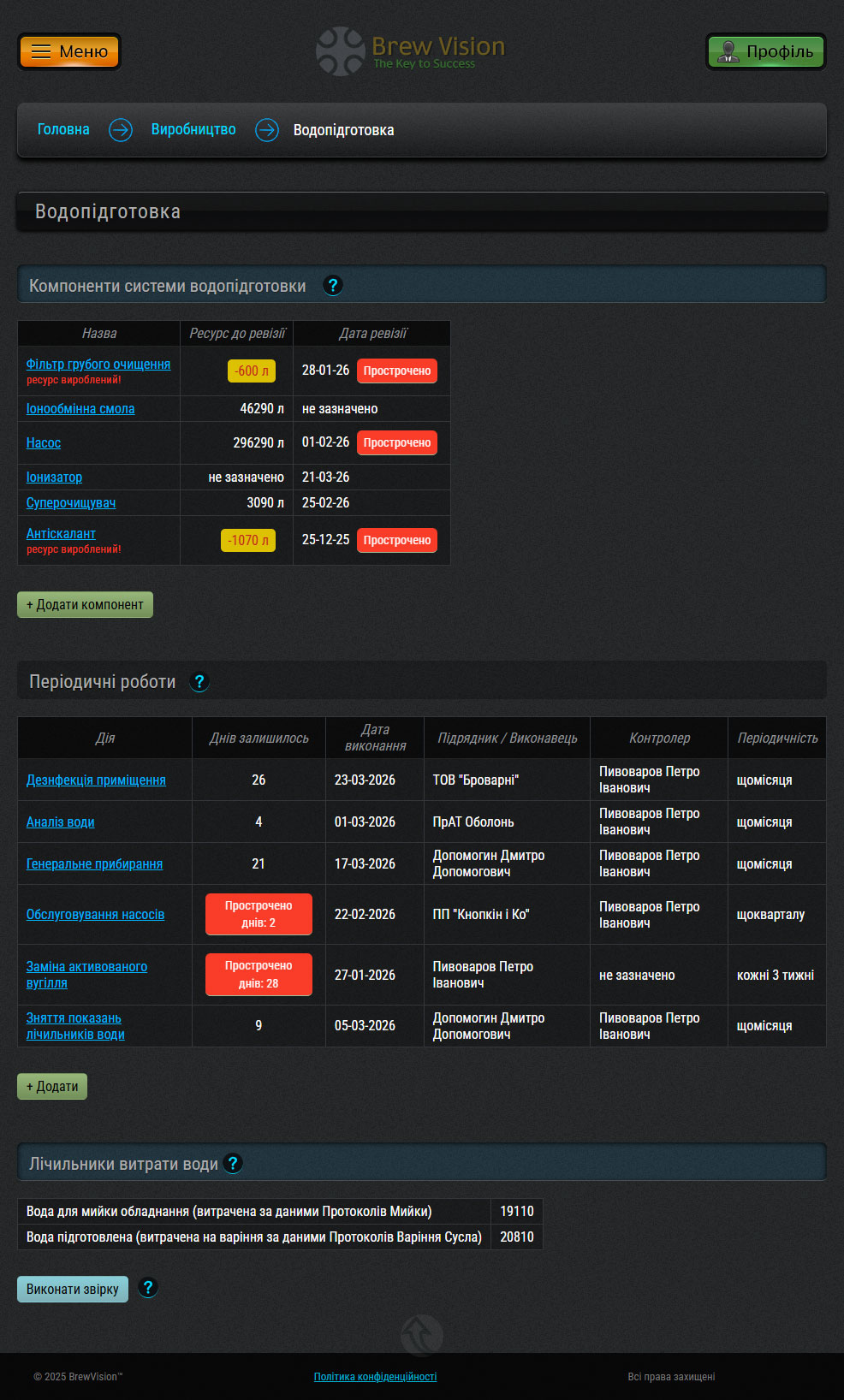844x1400 pixels.
Task: Click help icon next to Лічильники витрати води
Action: [233, 1164]
